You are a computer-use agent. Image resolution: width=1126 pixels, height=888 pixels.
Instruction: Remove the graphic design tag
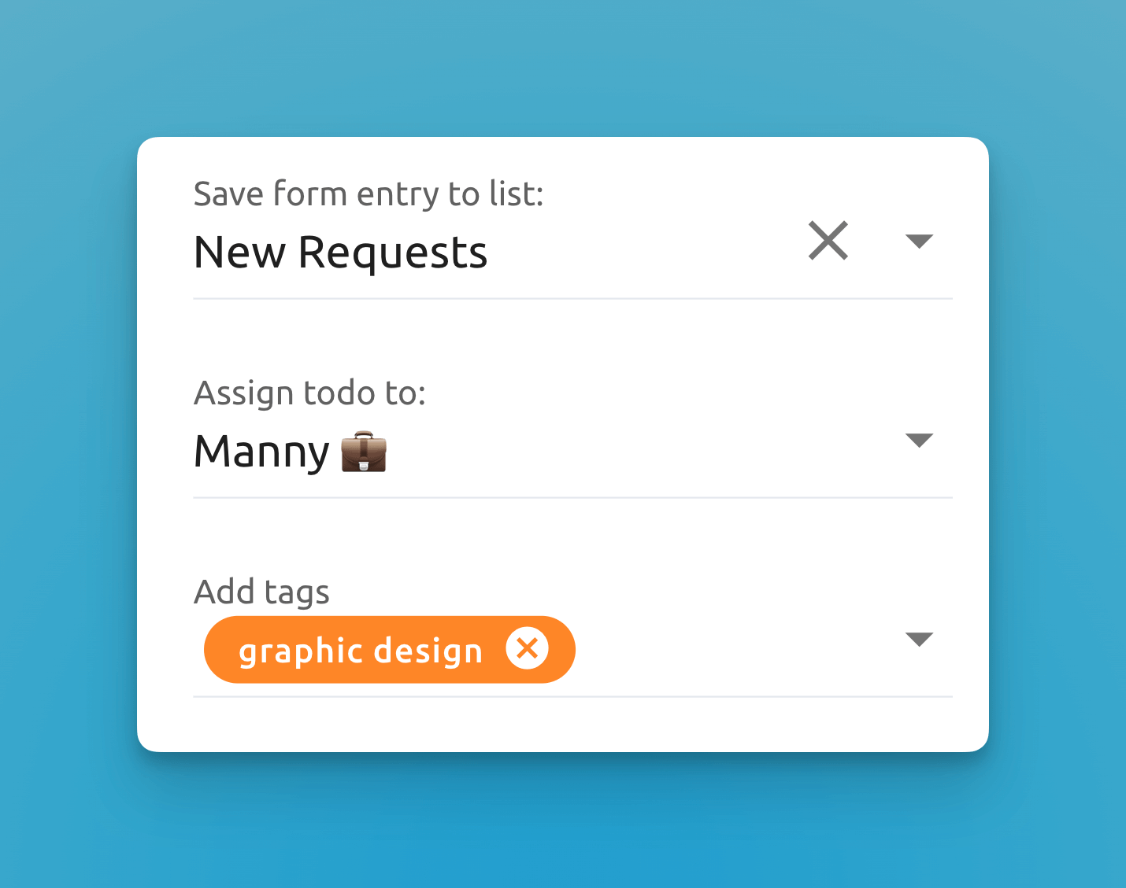tap(527, 650)
